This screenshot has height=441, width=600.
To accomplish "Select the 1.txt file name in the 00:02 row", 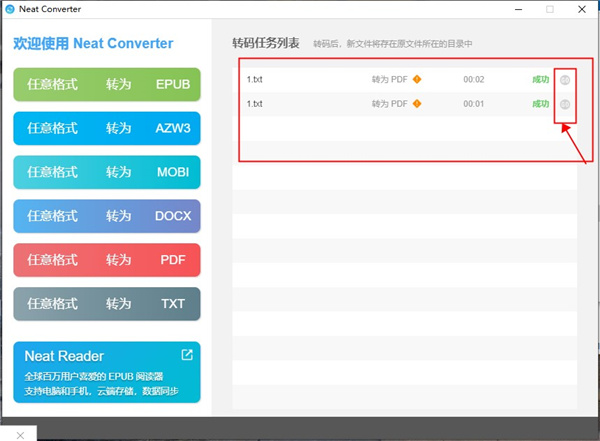I will (254, 79).
